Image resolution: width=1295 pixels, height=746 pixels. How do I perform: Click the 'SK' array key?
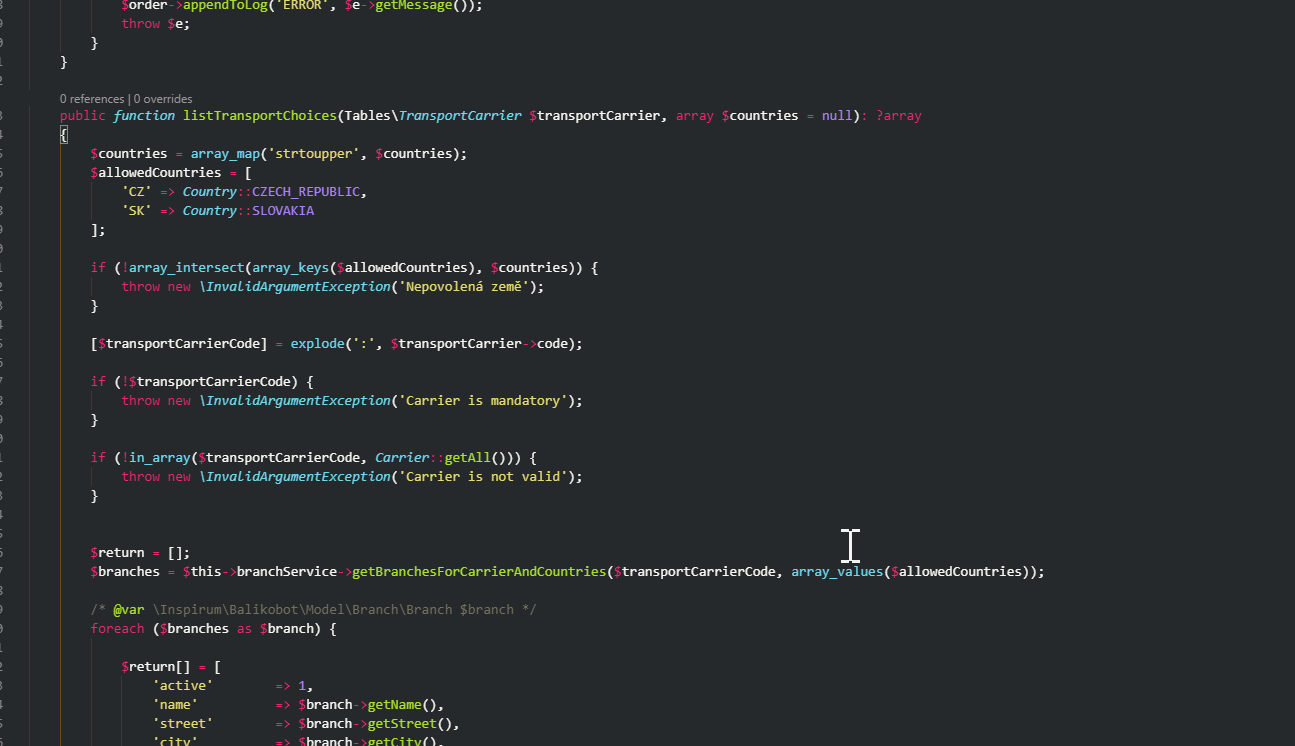[137, 211]
